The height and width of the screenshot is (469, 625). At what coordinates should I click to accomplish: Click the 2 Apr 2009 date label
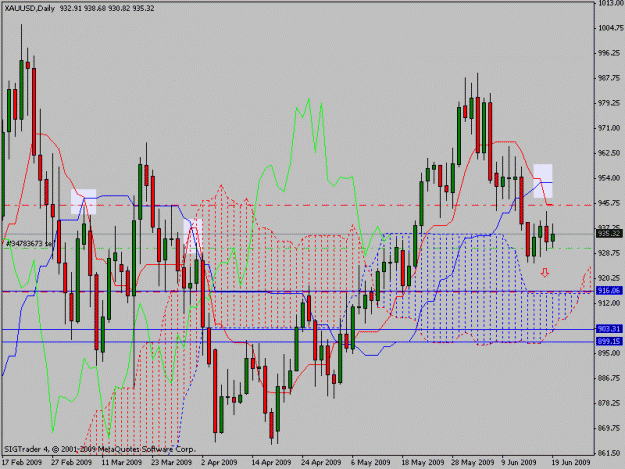219,463
